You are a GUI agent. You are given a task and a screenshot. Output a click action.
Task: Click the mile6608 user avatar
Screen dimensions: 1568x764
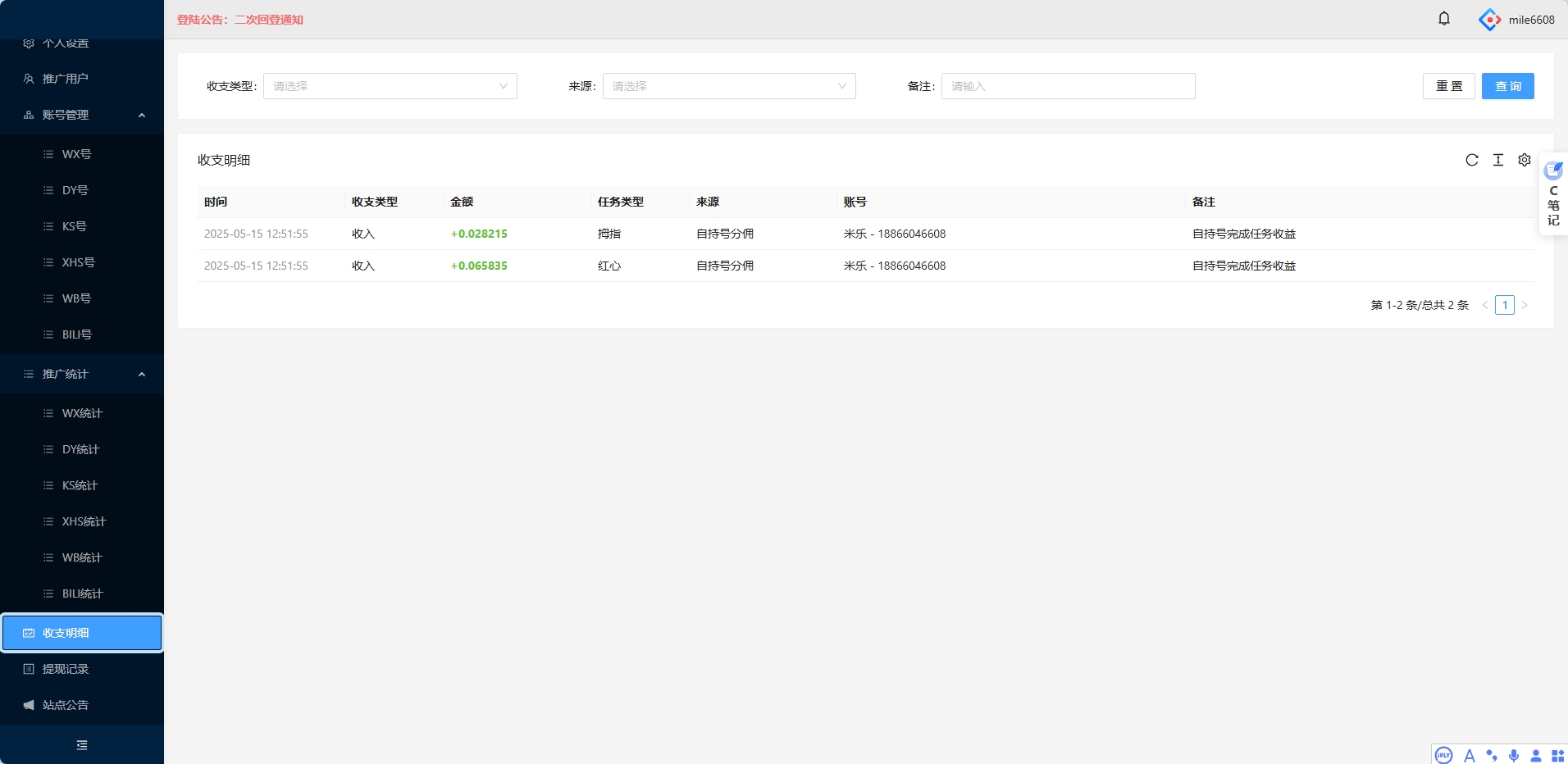1489,20
